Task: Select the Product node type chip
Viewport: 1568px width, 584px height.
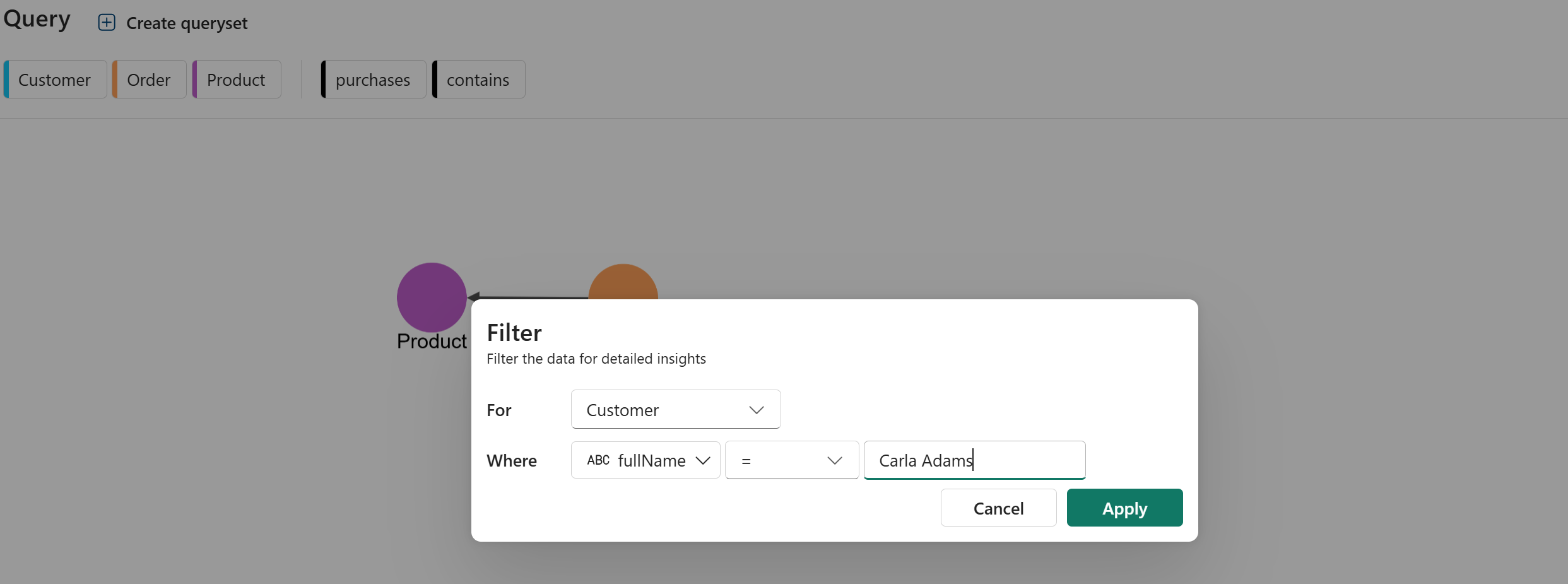Action: pyautogui.click(x=237, y=80)
